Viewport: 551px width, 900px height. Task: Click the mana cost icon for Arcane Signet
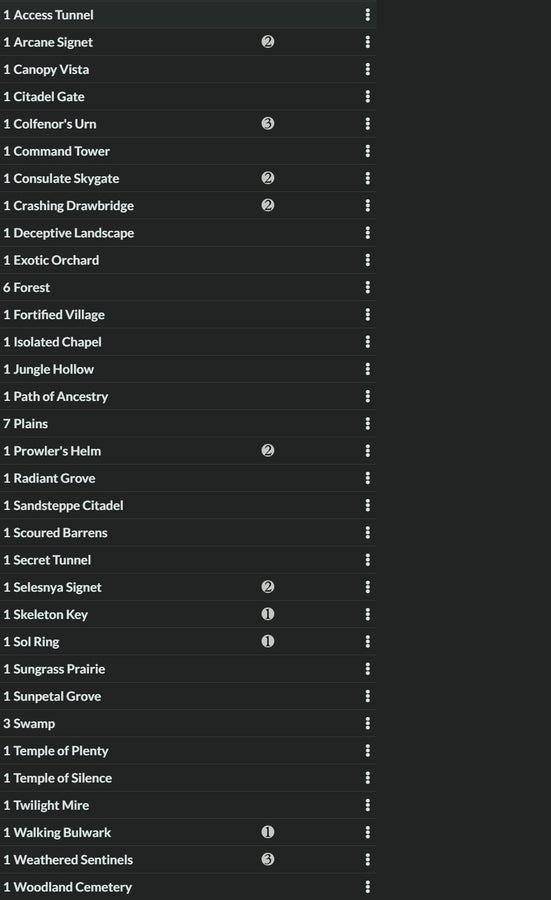pos(267,42)
